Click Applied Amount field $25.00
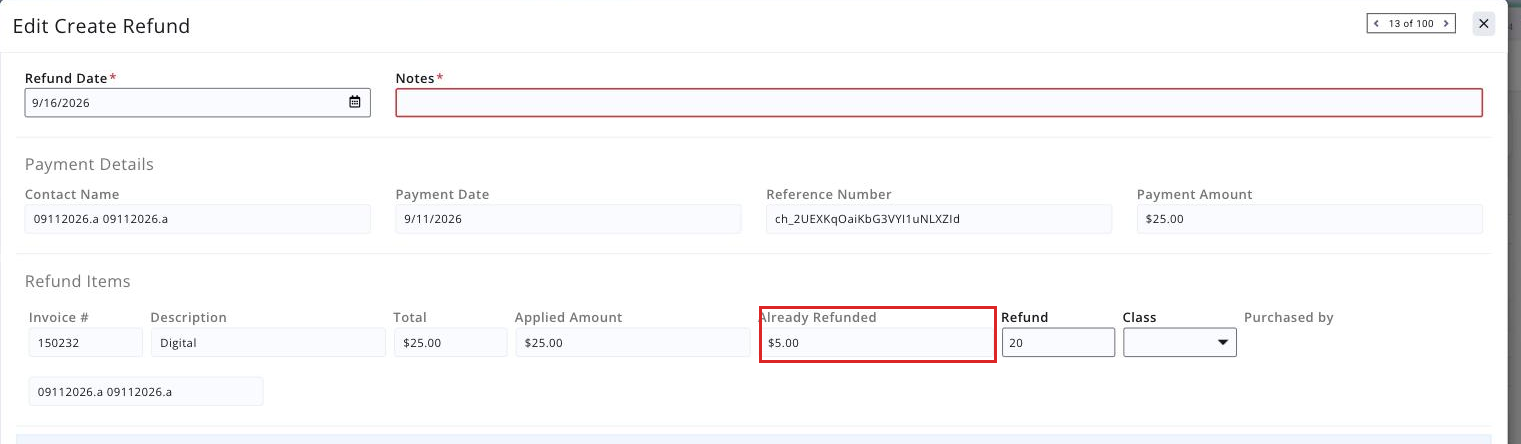 (x=632, y=342)
